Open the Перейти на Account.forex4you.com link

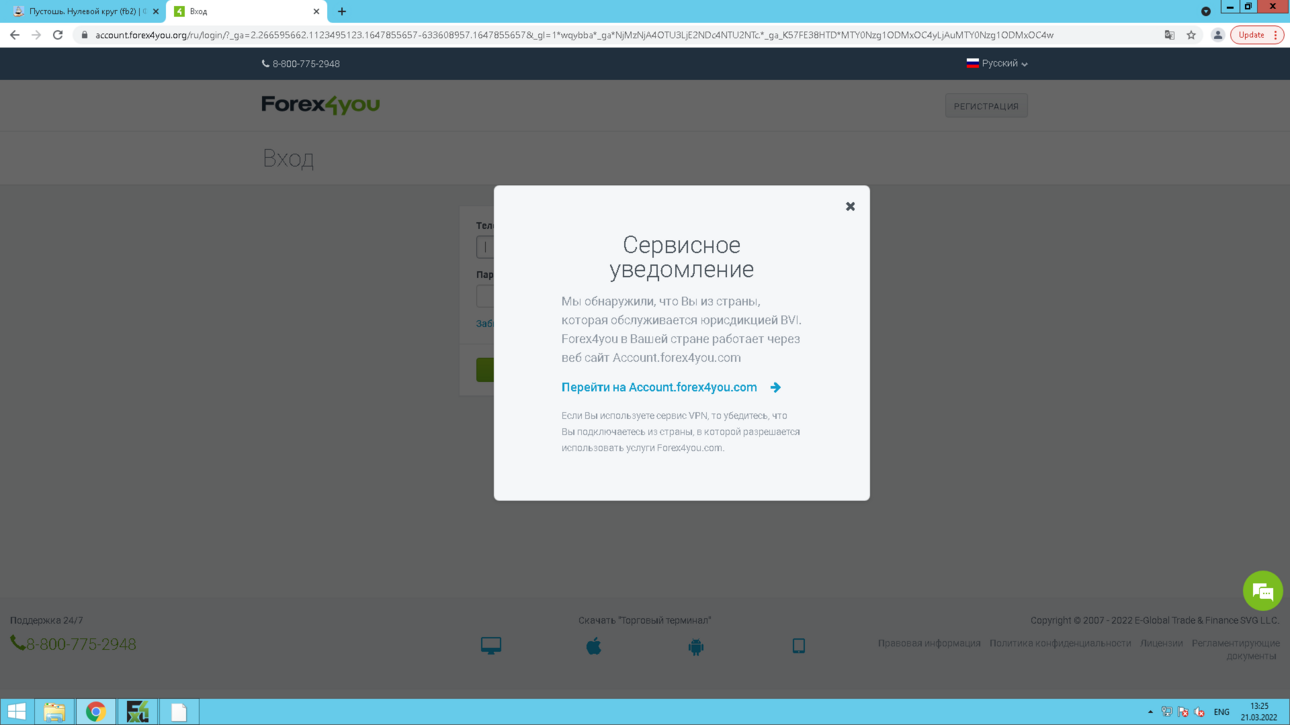point(659,387)
